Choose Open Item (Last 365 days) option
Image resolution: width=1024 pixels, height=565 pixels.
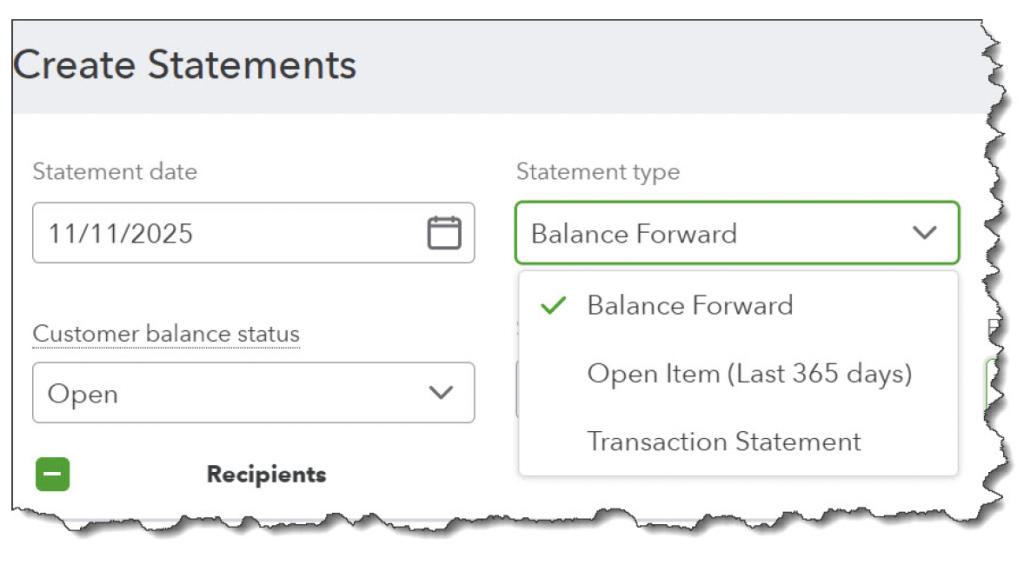[x=749, y=374]
